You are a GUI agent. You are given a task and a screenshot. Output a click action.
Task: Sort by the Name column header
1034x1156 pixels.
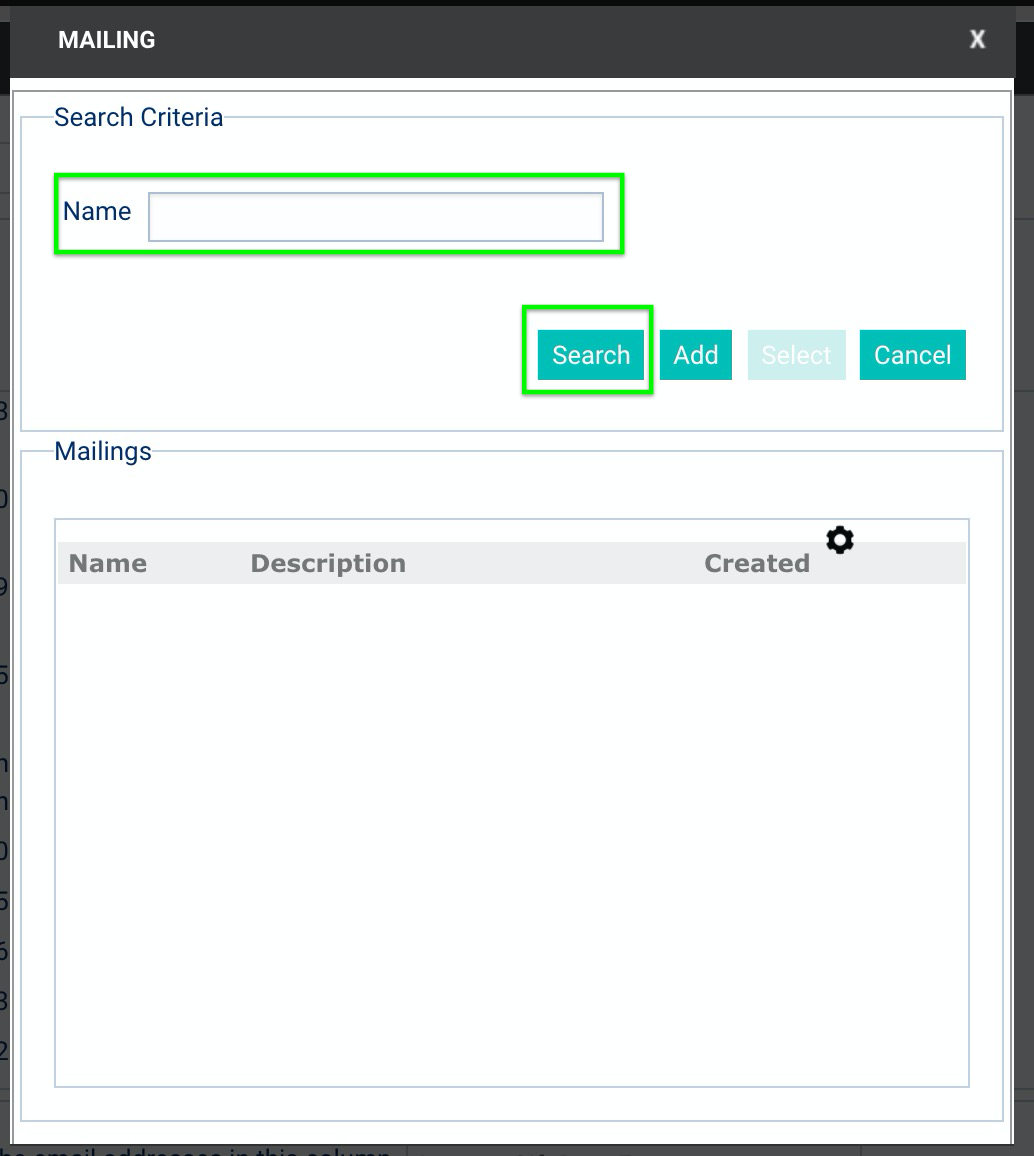[108, 563]
